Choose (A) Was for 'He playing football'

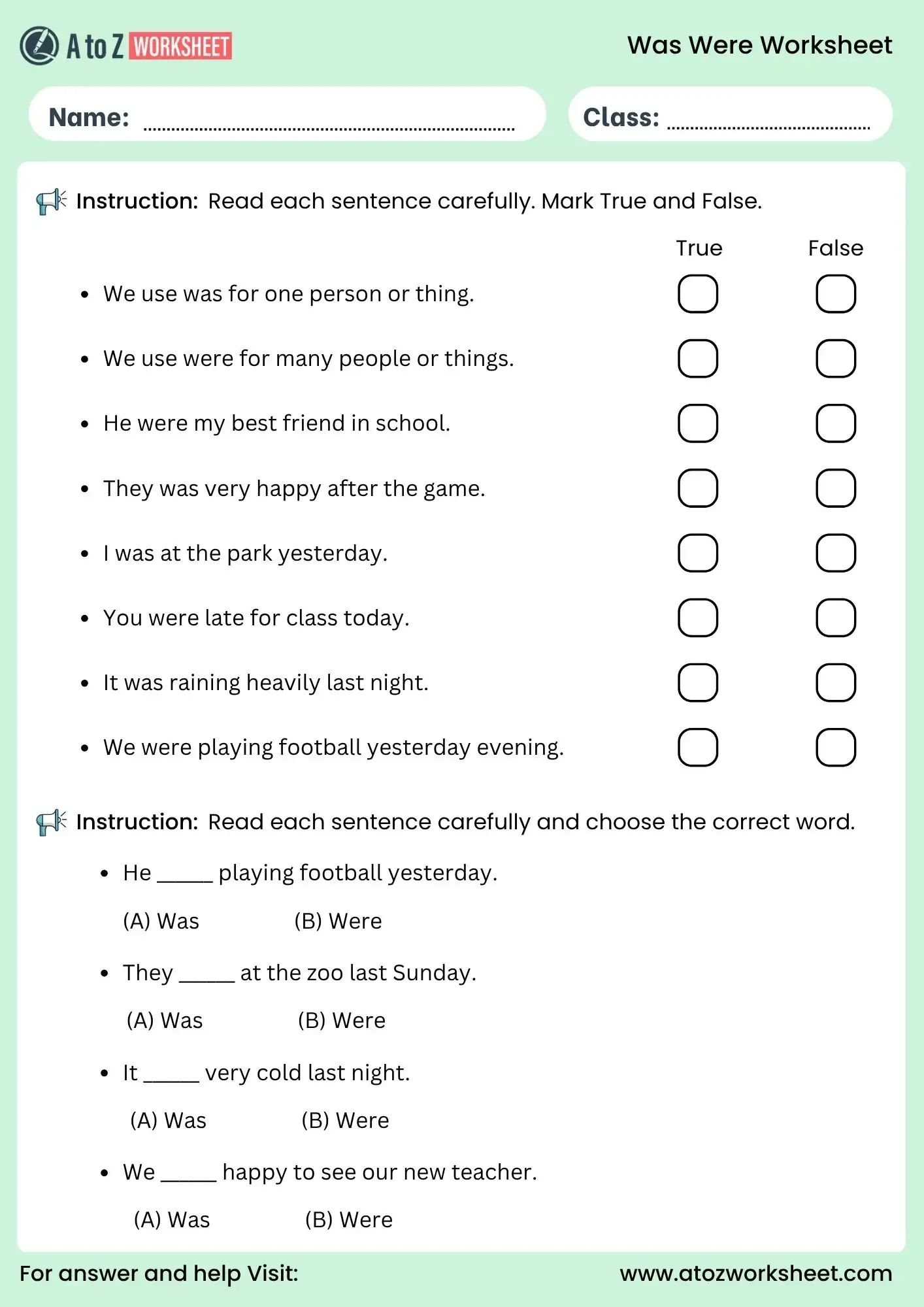pos(161,921)
